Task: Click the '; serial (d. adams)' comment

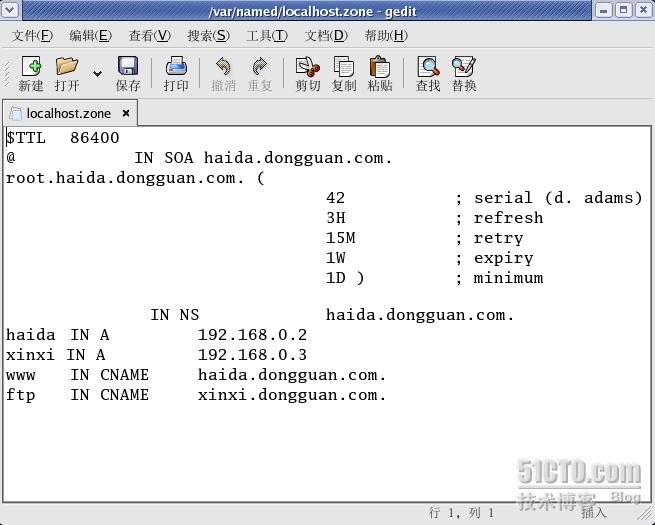Action: tap(548, 198)
